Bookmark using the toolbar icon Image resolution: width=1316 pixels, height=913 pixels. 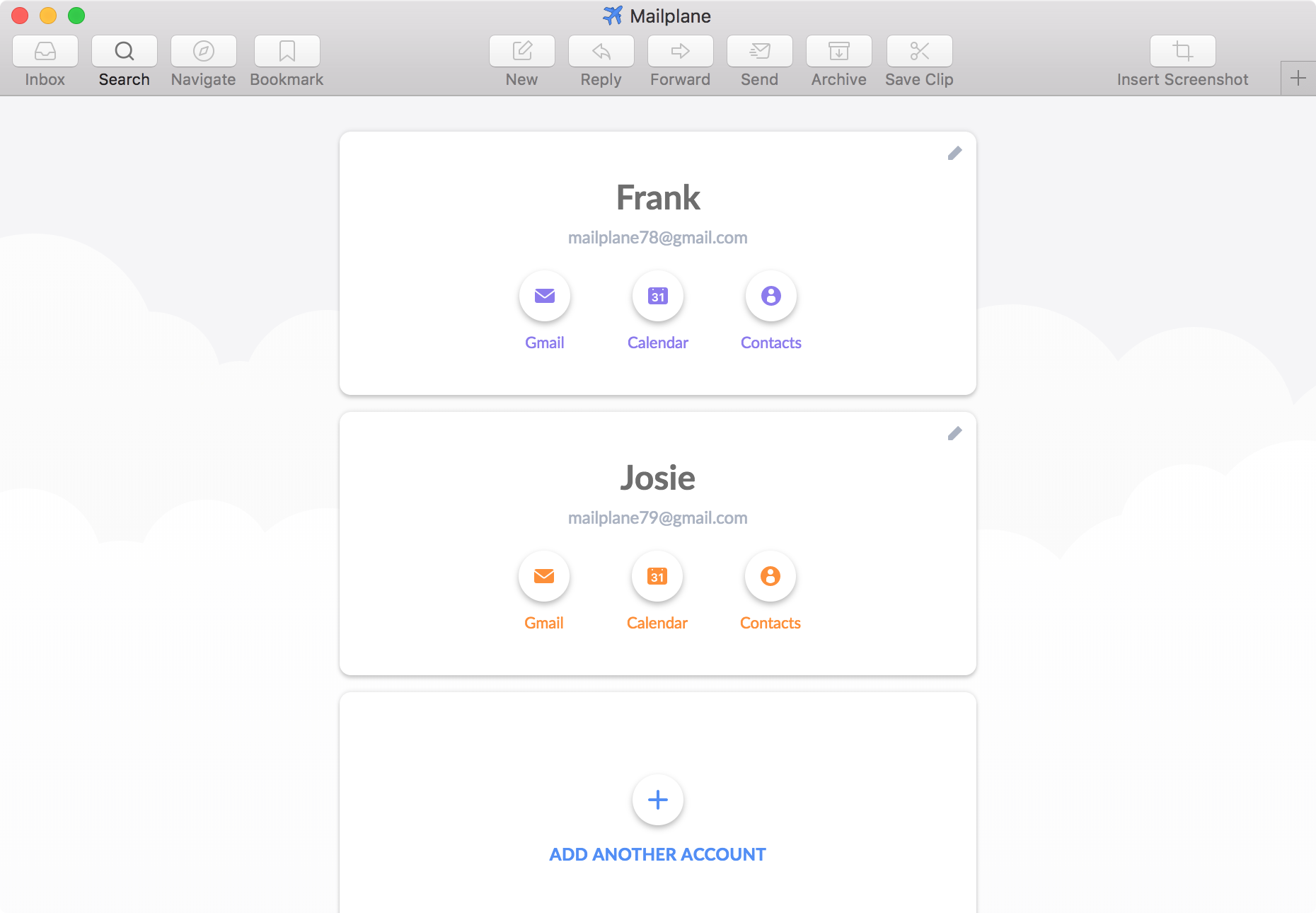[x=287, y=51]
